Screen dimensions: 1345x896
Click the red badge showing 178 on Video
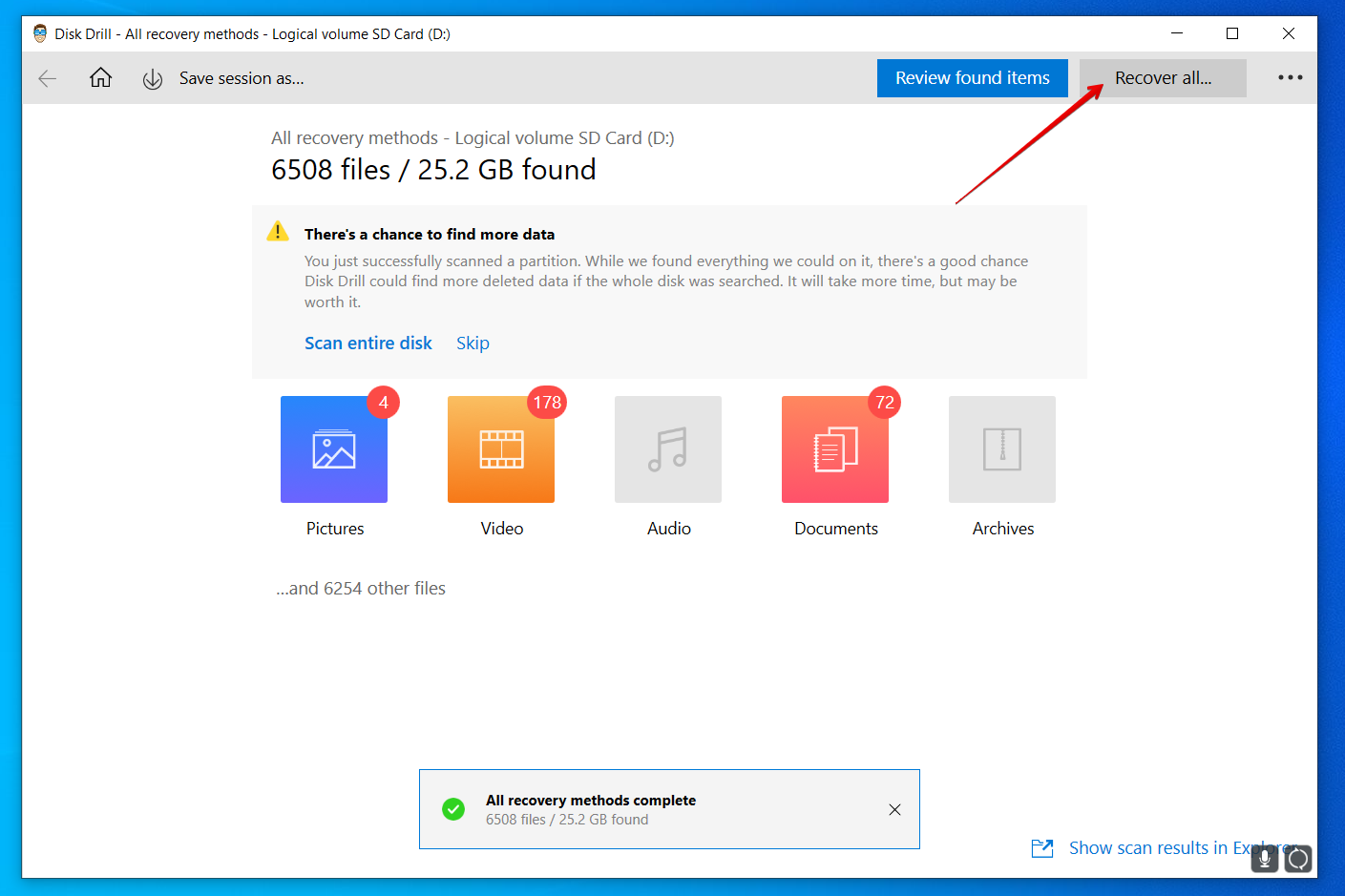(x=547, y=403)
